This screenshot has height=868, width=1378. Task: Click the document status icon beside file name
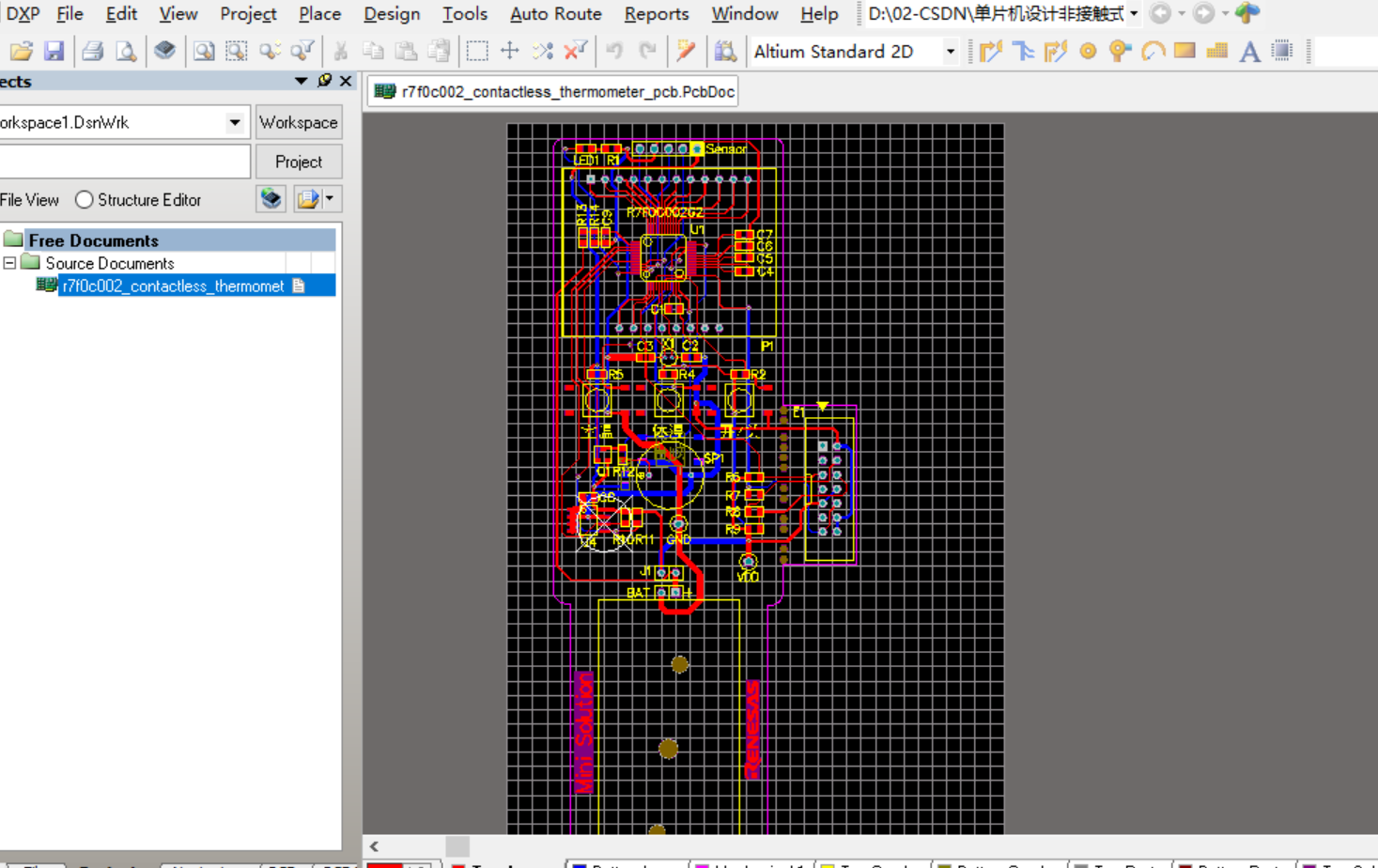(x=299, y=286)
